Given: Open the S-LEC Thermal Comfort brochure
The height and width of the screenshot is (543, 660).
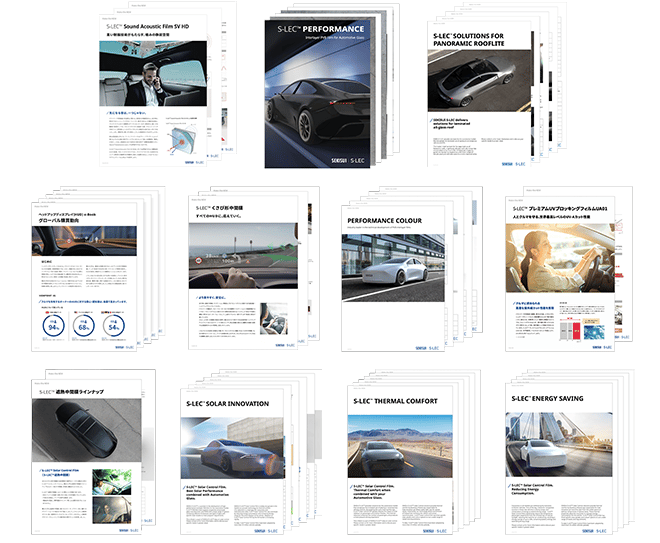Looking at the screenshot, I should pos(400,460).
